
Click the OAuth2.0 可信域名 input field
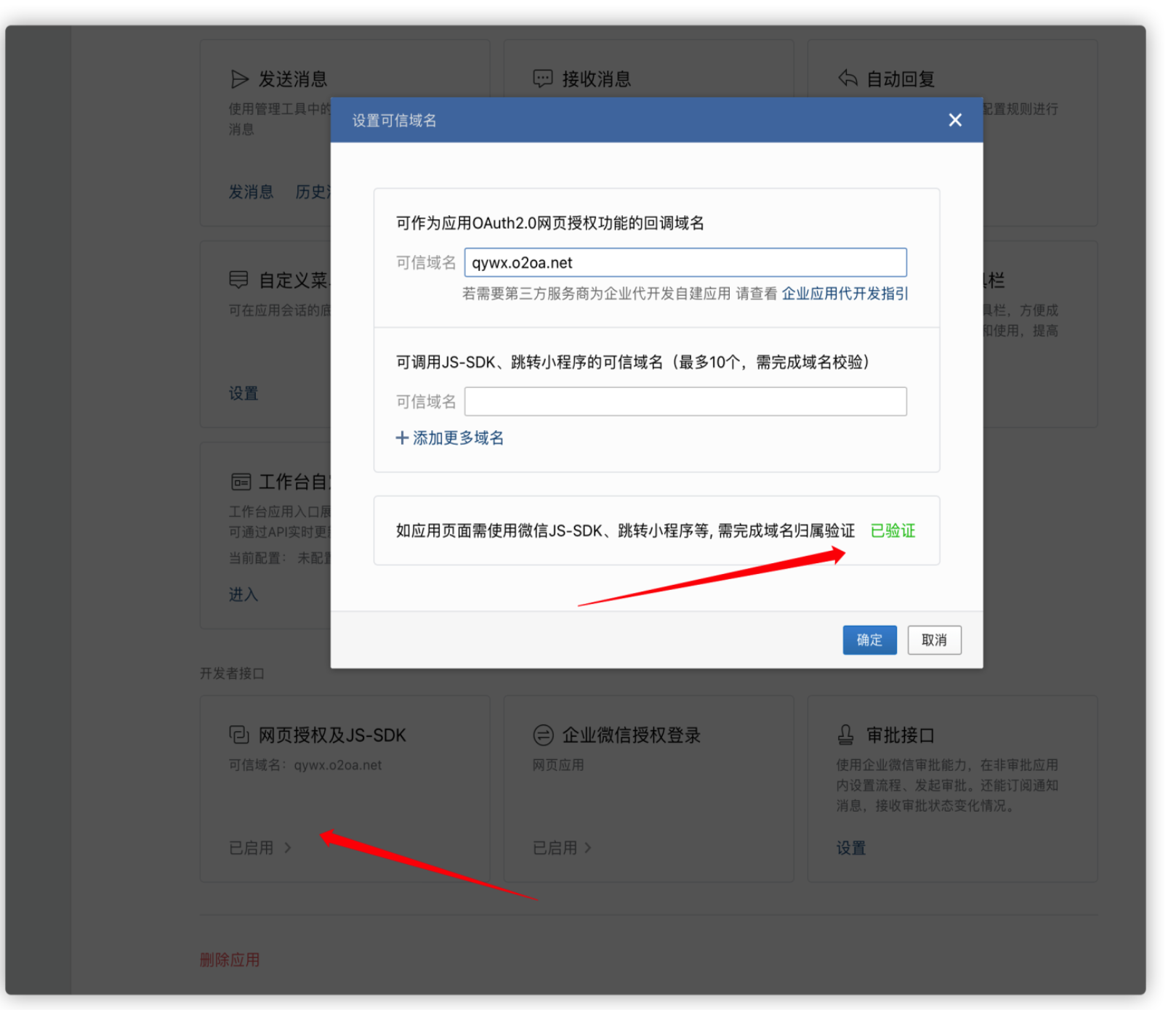point(685,262)
